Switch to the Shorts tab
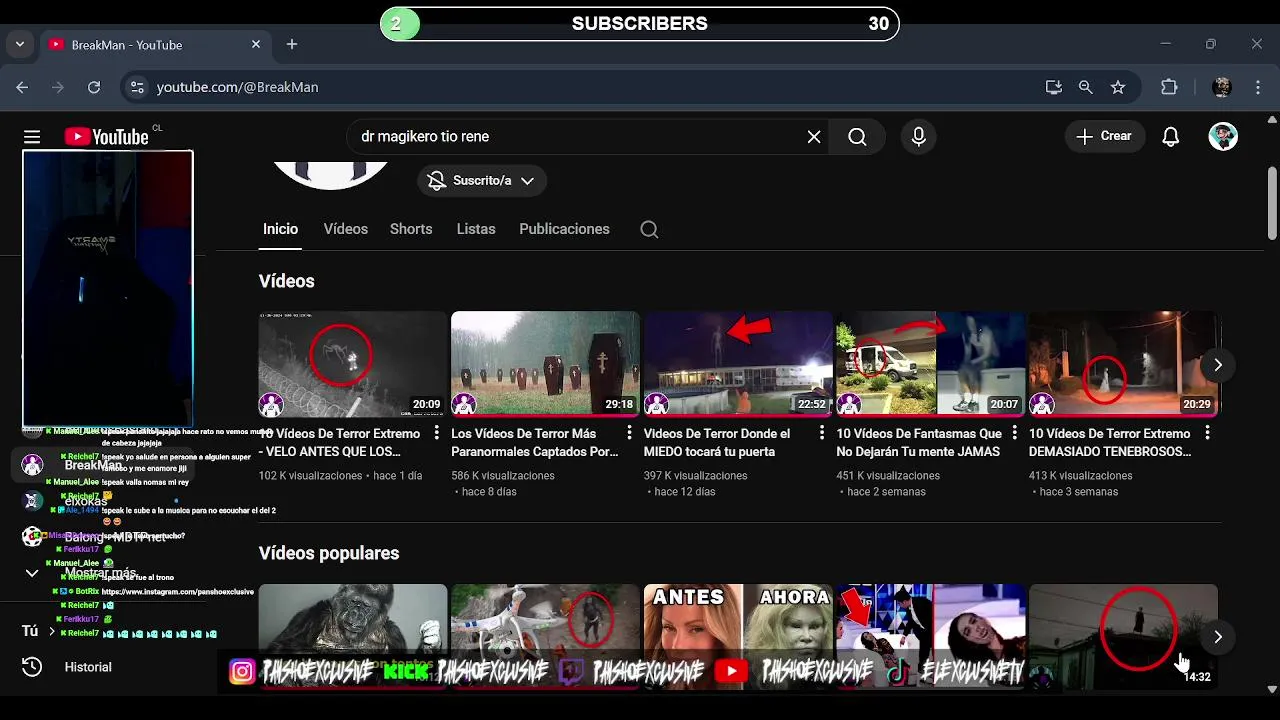Screen dimensions: 1280x720 point(411,229)
